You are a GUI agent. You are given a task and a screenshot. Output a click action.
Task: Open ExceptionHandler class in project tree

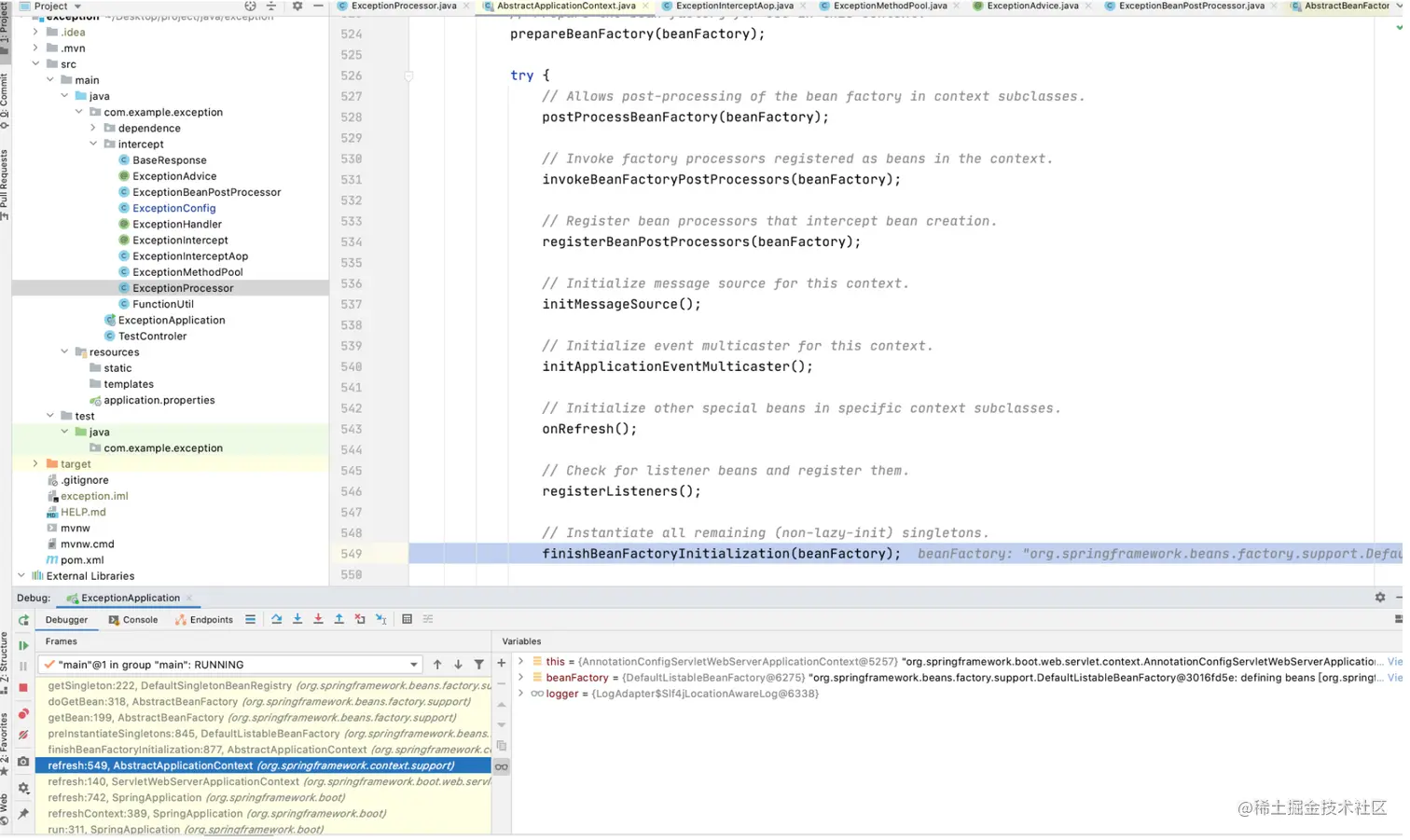tap(176, 224)
